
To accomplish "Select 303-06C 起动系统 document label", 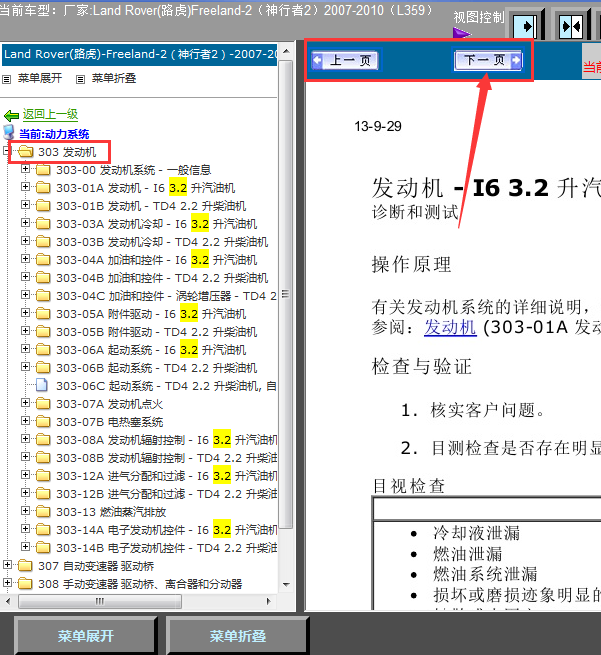I will pos(166,386).
